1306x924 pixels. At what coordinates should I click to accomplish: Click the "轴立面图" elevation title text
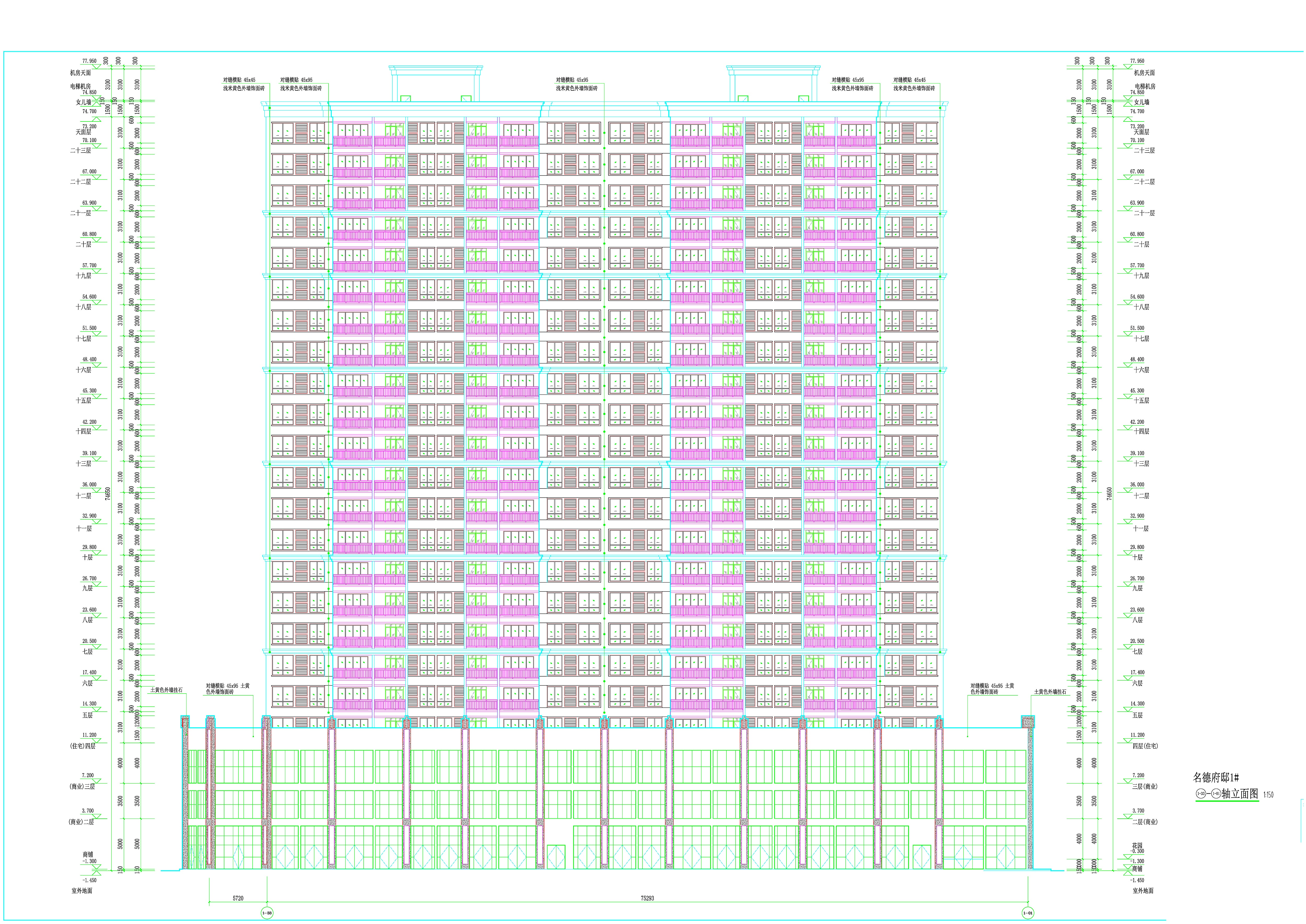point(1240,794)
